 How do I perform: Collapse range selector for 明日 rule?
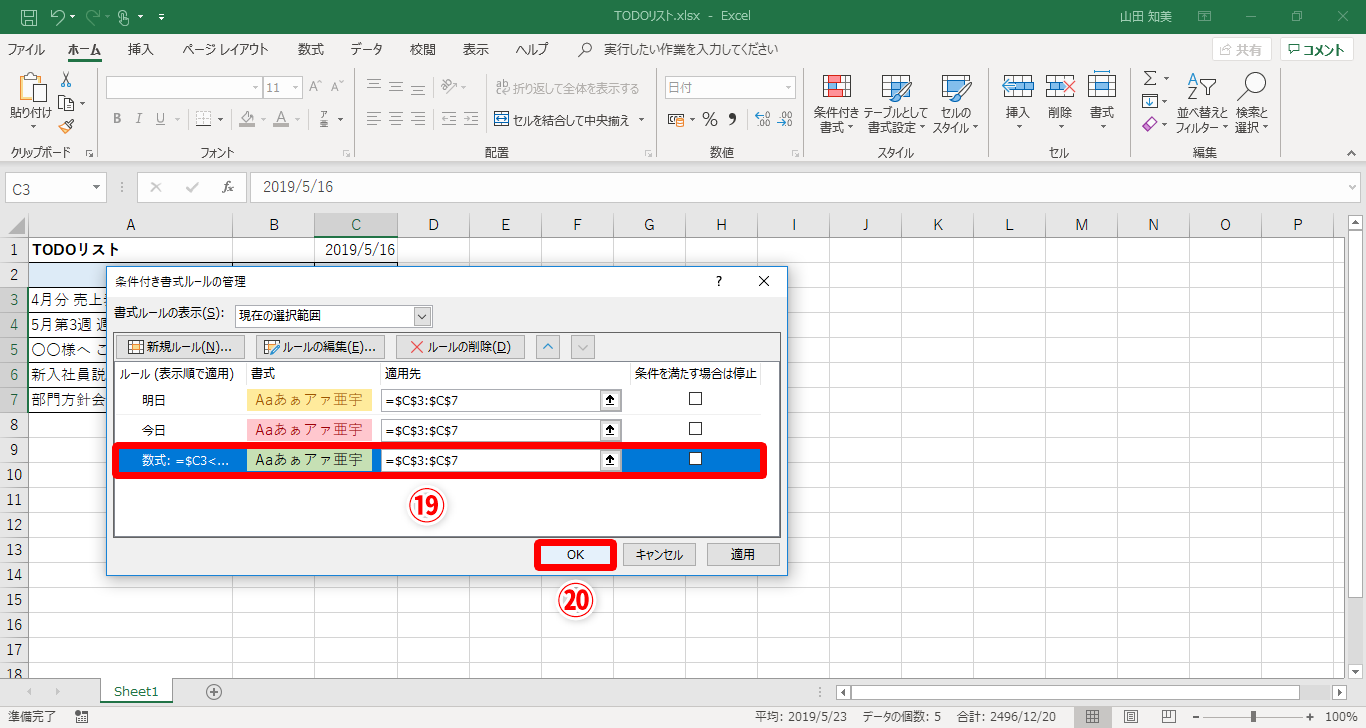pyautogui.click(x=610, y=401)
